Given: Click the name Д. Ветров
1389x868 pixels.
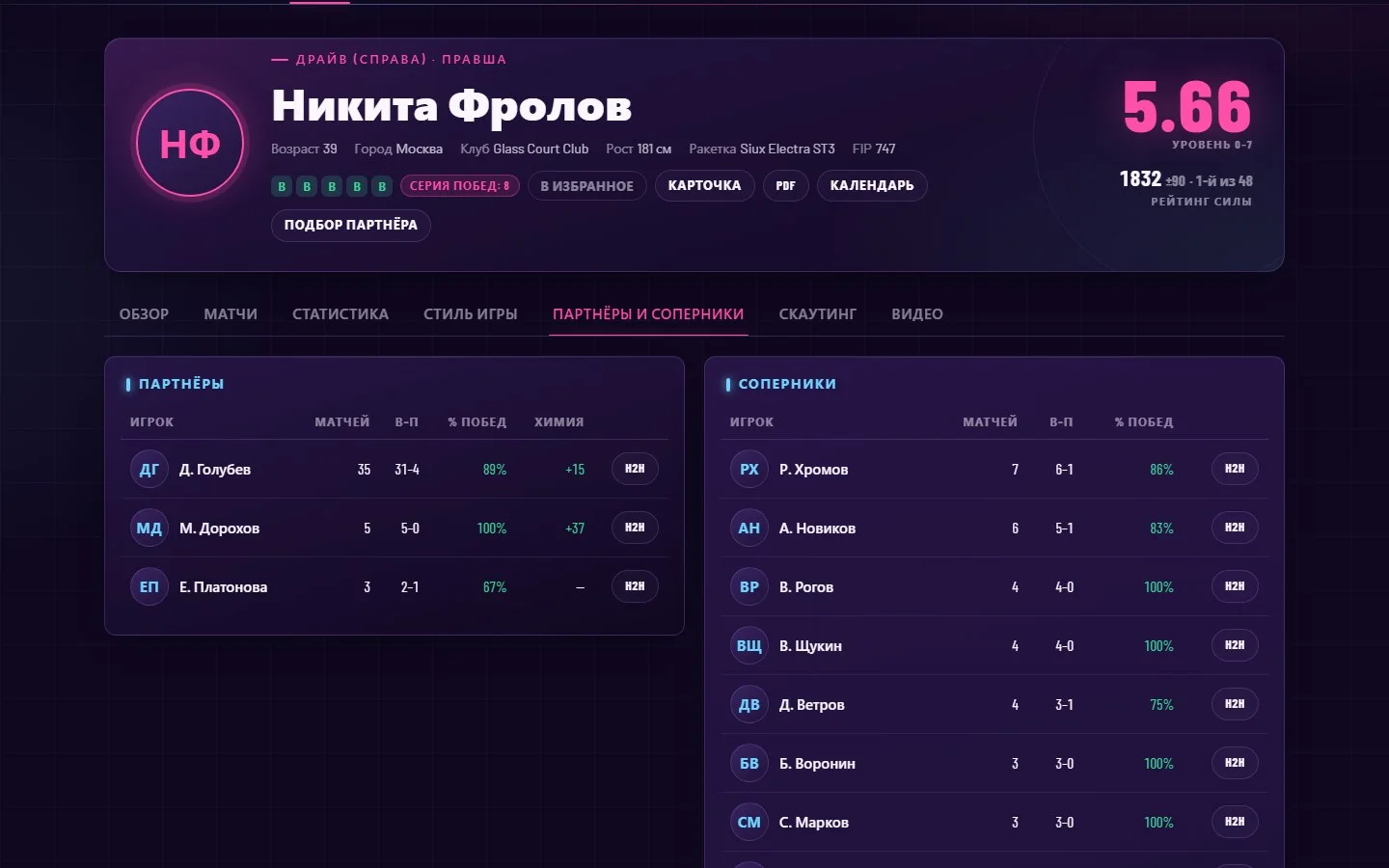Looking at the screenshot, I should [811, 705].
